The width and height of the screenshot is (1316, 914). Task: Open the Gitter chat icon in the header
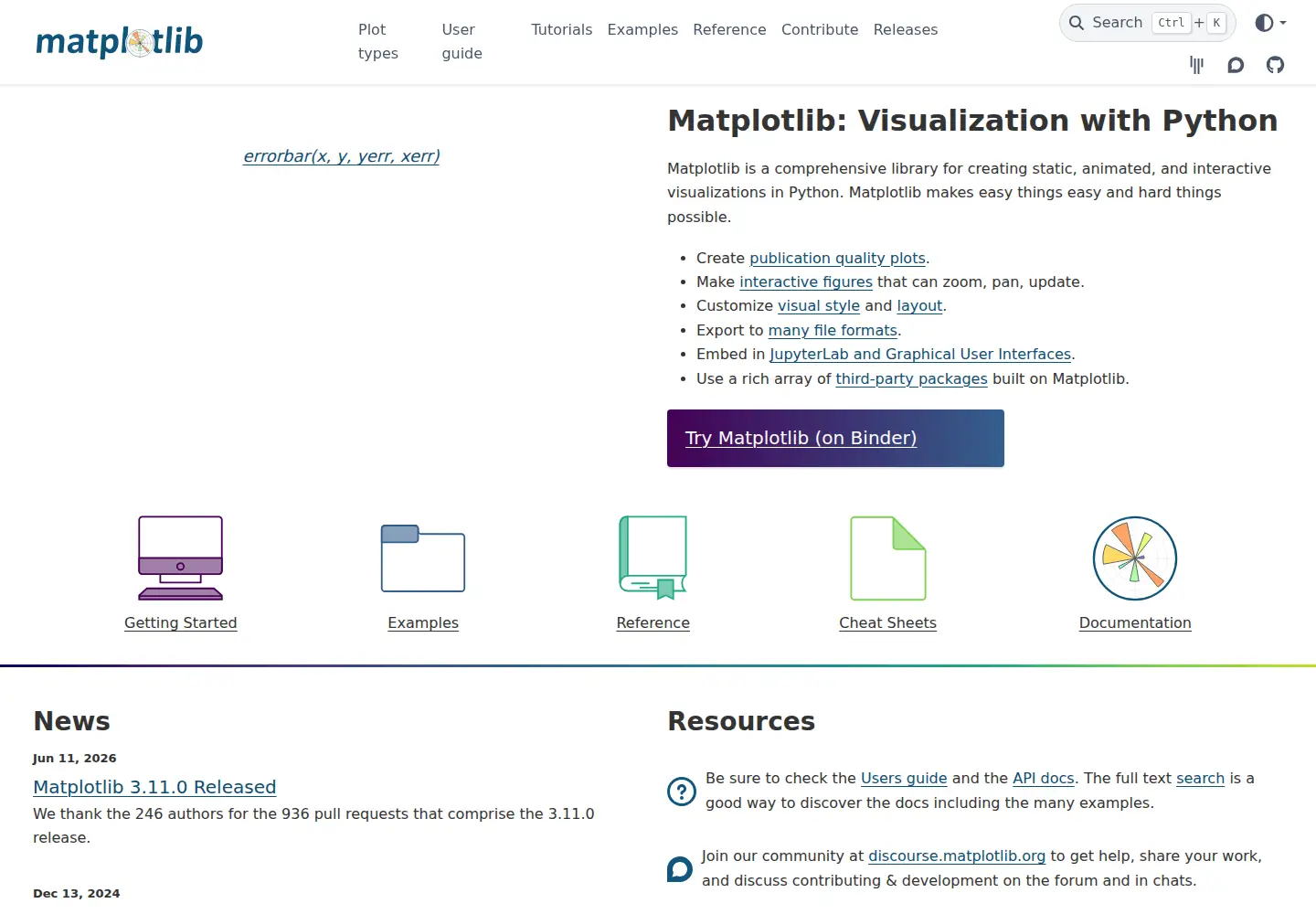1196,65
